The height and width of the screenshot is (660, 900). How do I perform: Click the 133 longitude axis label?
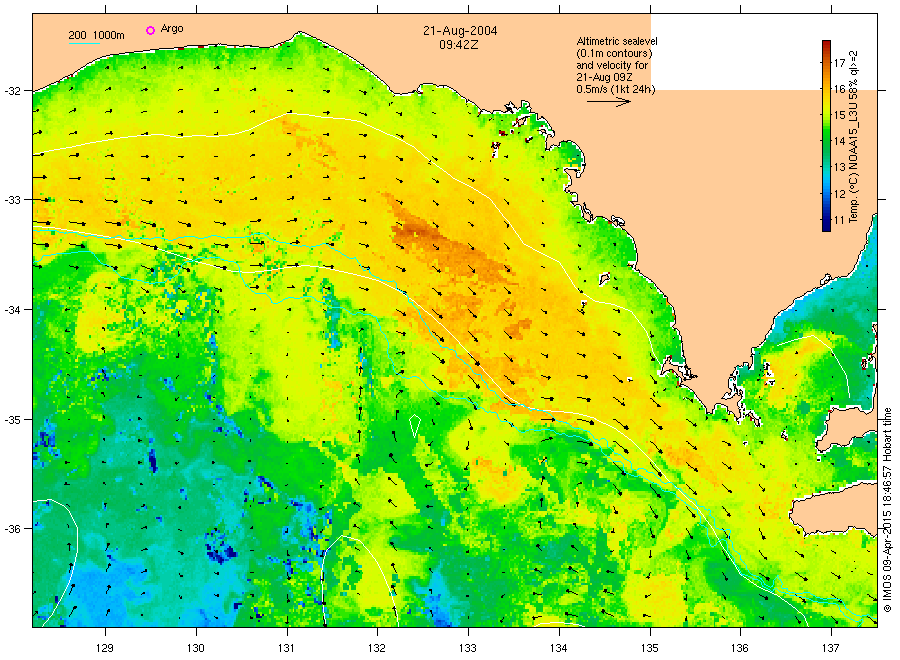click(468, 648)
